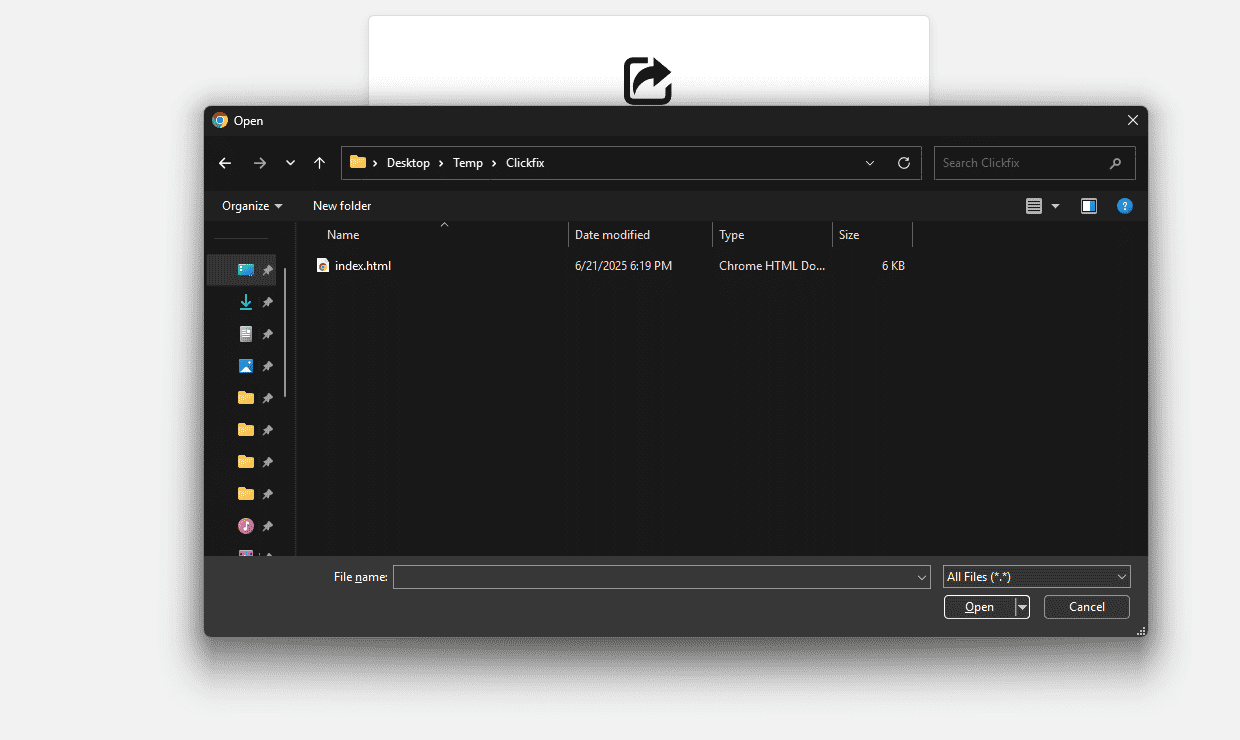Open the Music quick access icon
Image resolution: width=1240 pixels, height=740 pixels.
click(x=246, y=526)
